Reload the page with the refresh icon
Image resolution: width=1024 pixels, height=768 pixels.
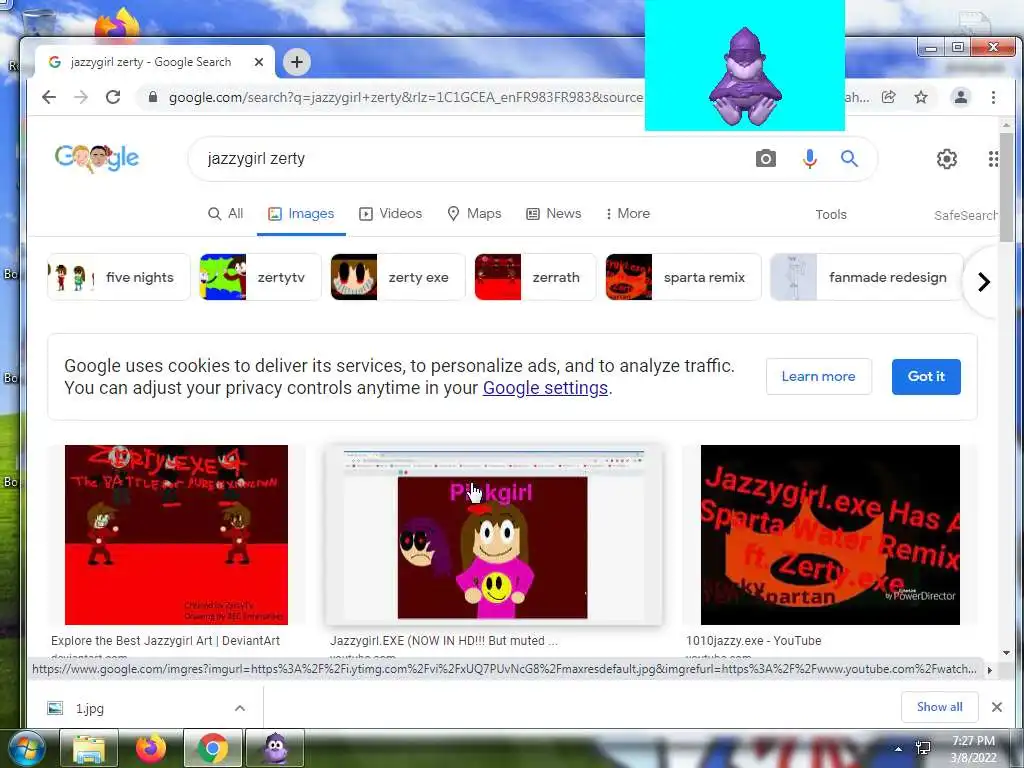pos(113,97)
